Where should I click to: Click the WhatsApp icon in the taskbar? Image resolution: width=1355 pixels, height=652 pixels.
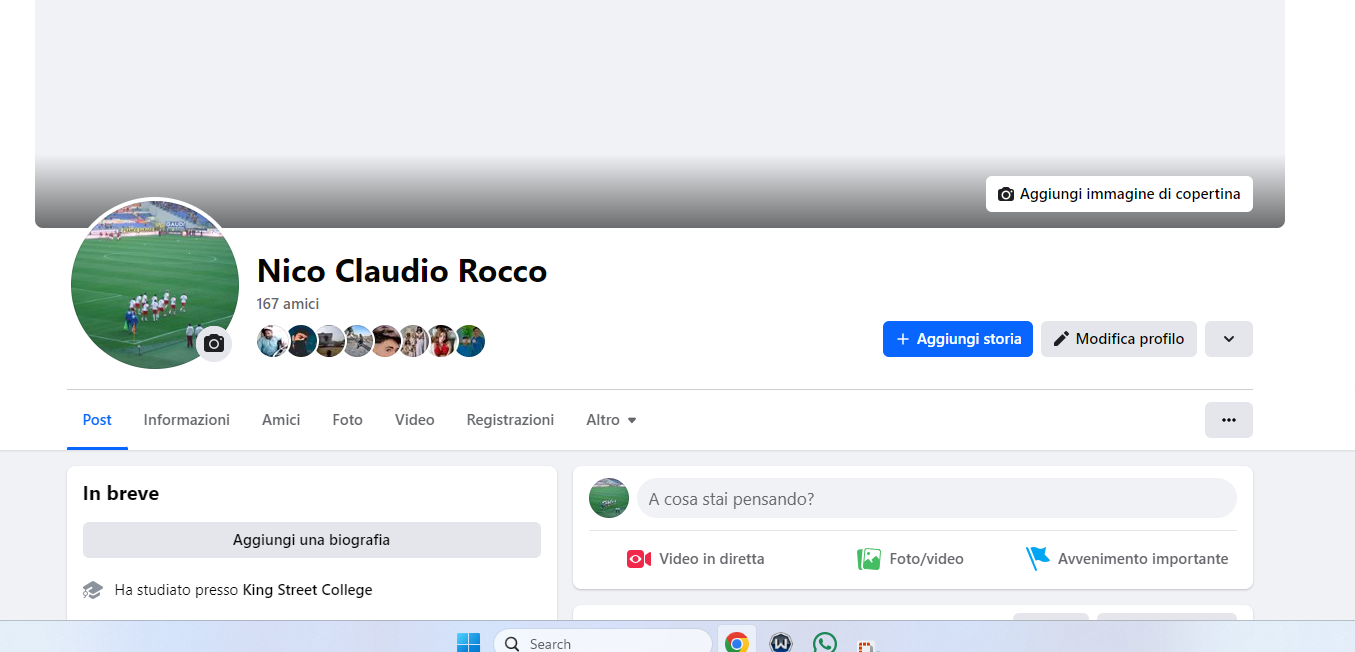pyautogui.click(x=825, y=643)
